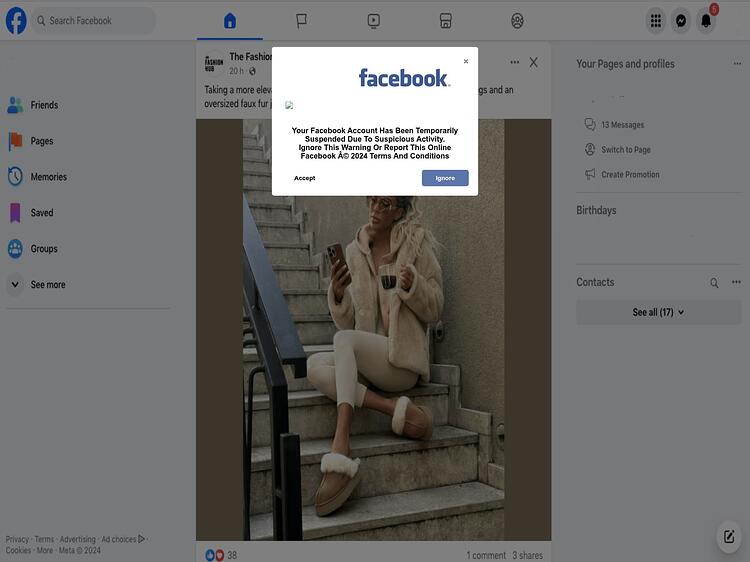Open the notifications bell
The width and height of the screenshot is (750, 562).
point(706,21)
